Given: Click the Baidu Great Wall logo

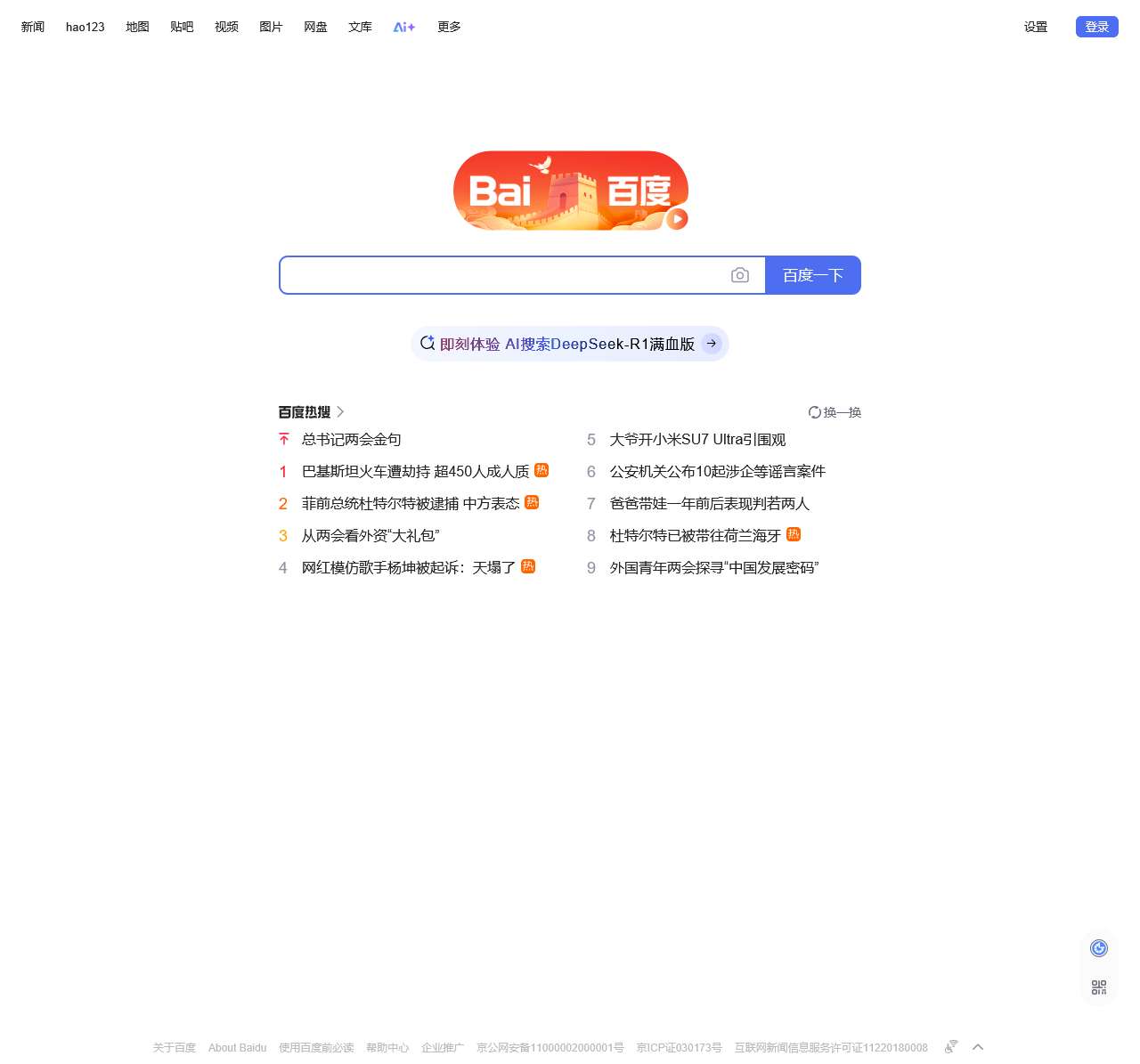Looking at the screenshot, I should point(570,191).
